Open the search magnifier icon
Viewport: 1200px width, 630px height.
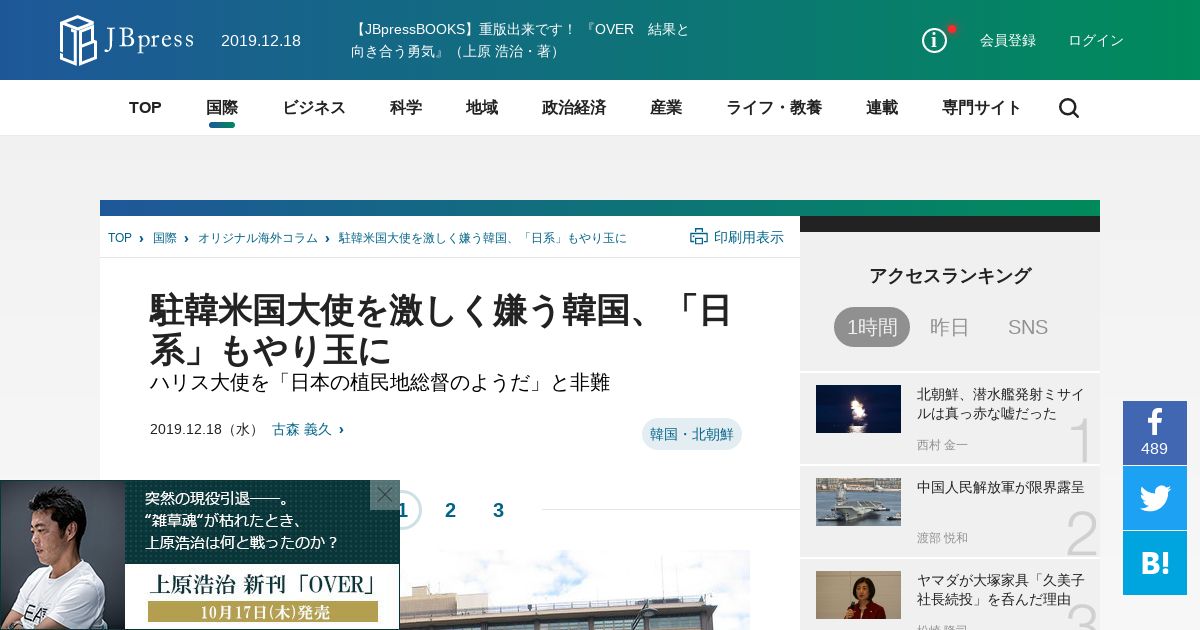(1069, 108)
